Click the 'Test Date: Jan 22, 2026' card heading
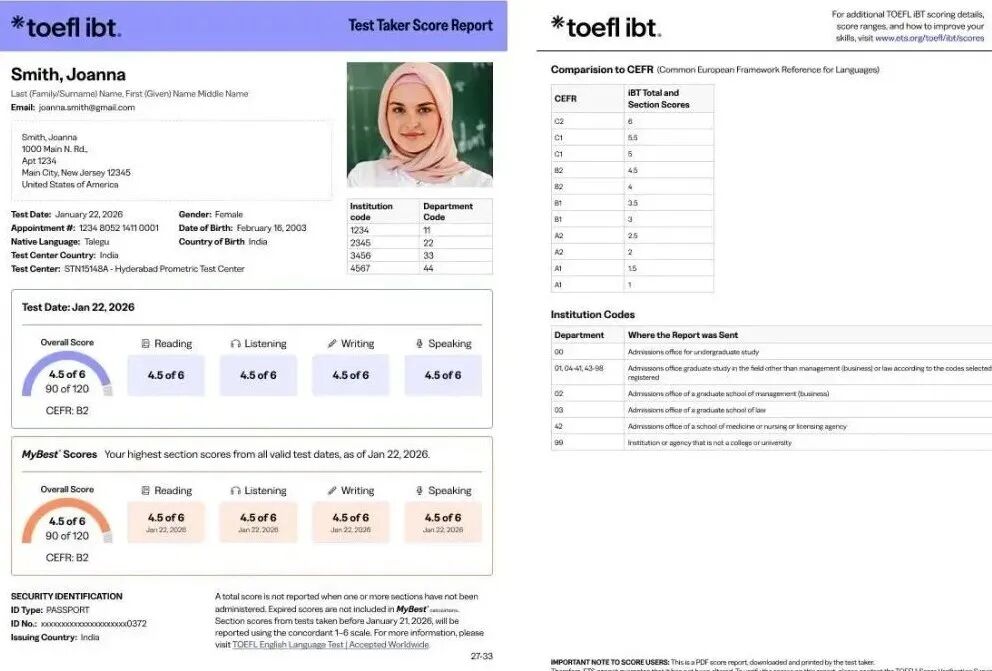Viewport: 992px width, 671px height. pos(78,307)
